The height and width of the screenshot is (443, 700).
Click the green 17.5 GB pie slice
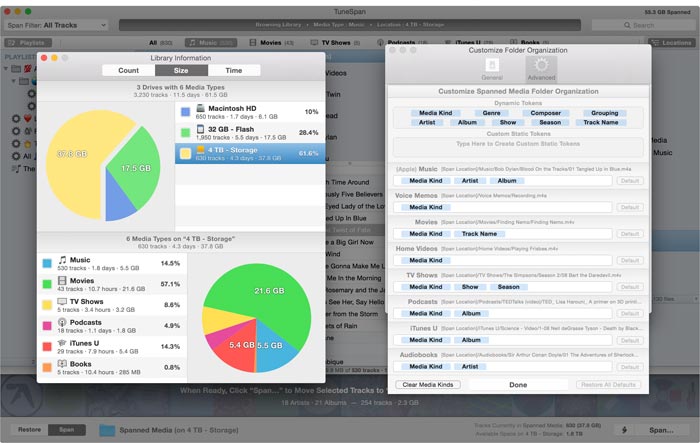pos(134,170)
